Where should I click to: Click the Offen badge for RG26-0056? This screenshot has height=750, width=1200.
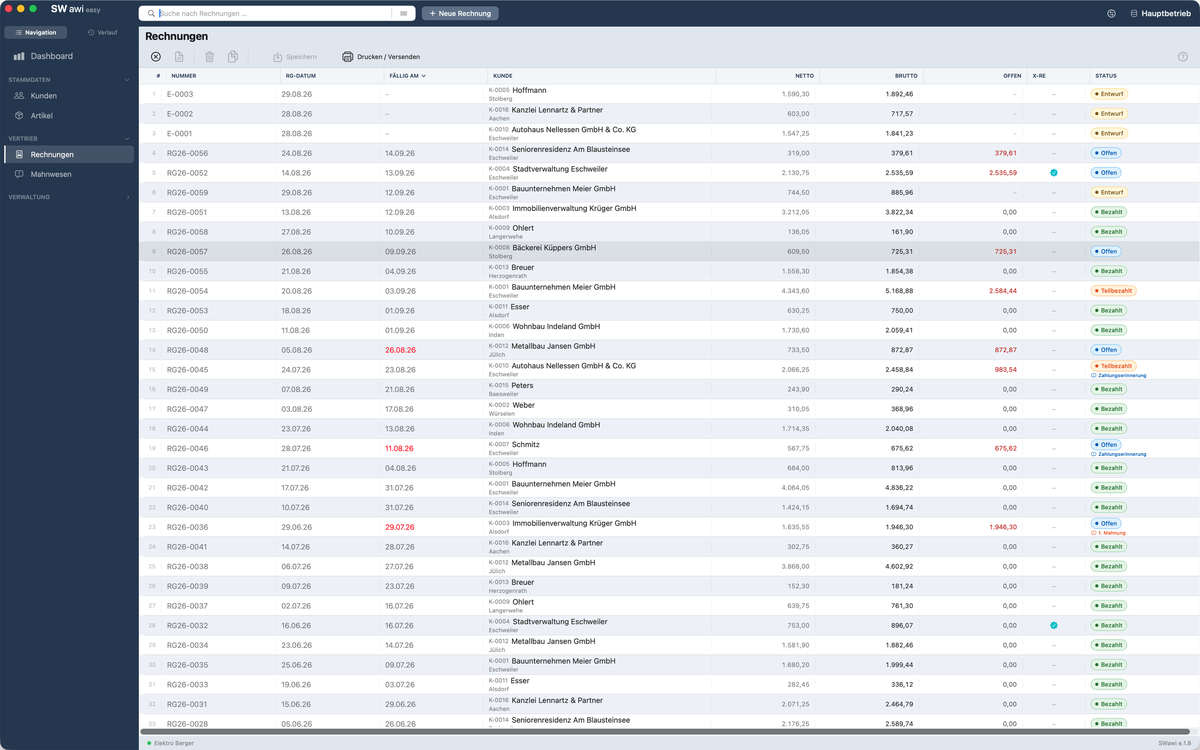click(1106, 153)
